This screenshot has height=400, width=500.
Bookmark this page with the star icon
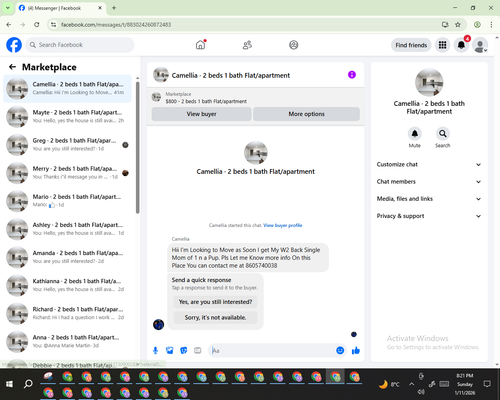tap(458, 24)
